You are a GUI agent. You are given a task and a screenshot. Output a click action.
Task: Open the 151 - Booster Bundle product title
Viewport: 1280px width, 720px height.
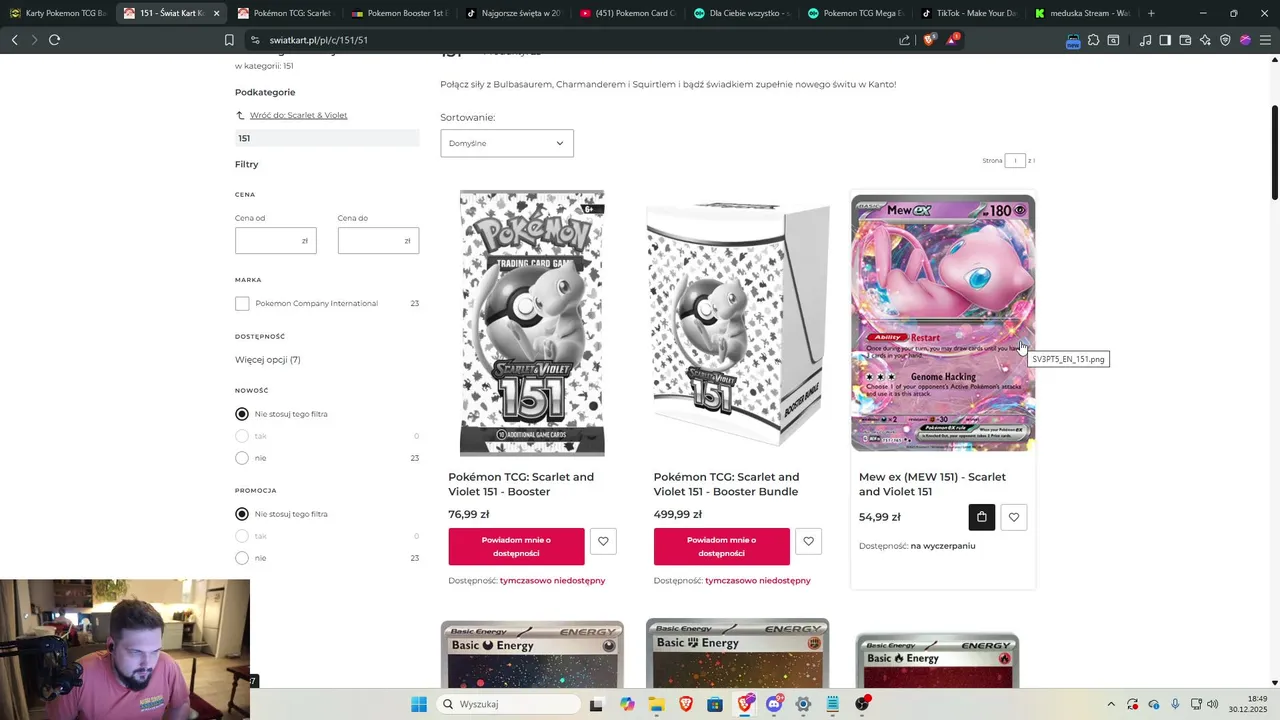click(x=726, y=484)
